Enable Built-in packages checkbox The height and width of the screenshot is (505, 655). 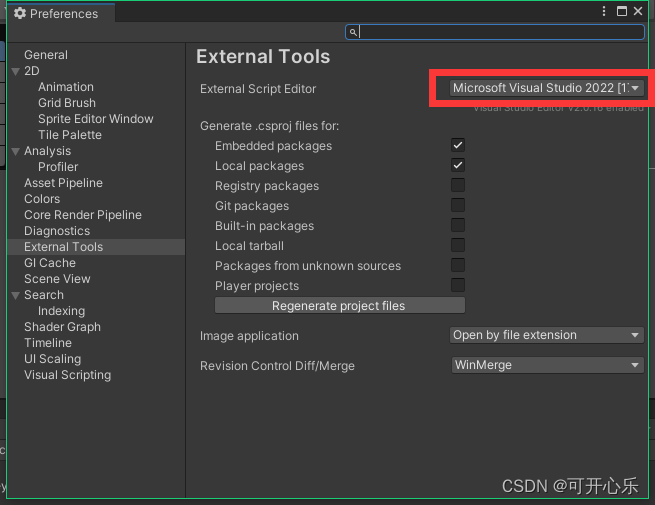(x=458, y=226)
